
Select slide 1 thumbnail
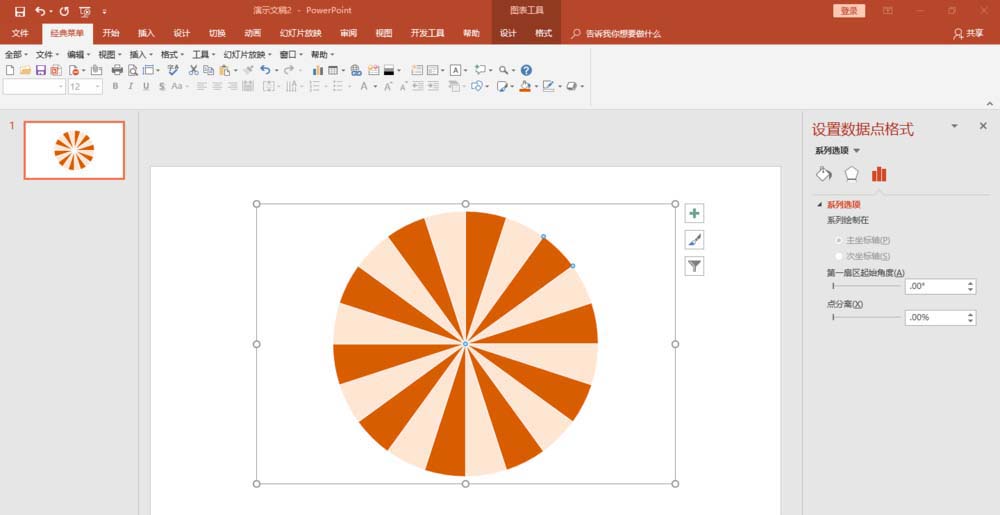point(74,150)
